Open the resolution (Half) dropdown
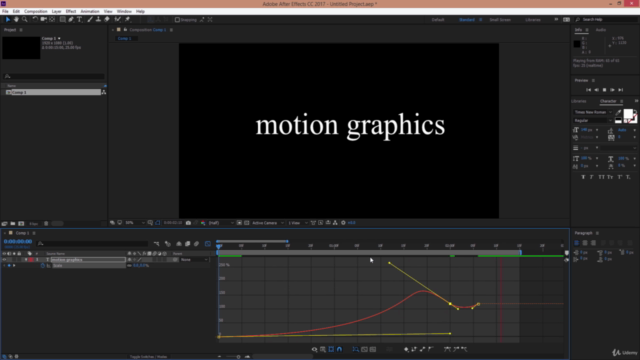Screen dimensions: 640x360 (x=221, y=223)
